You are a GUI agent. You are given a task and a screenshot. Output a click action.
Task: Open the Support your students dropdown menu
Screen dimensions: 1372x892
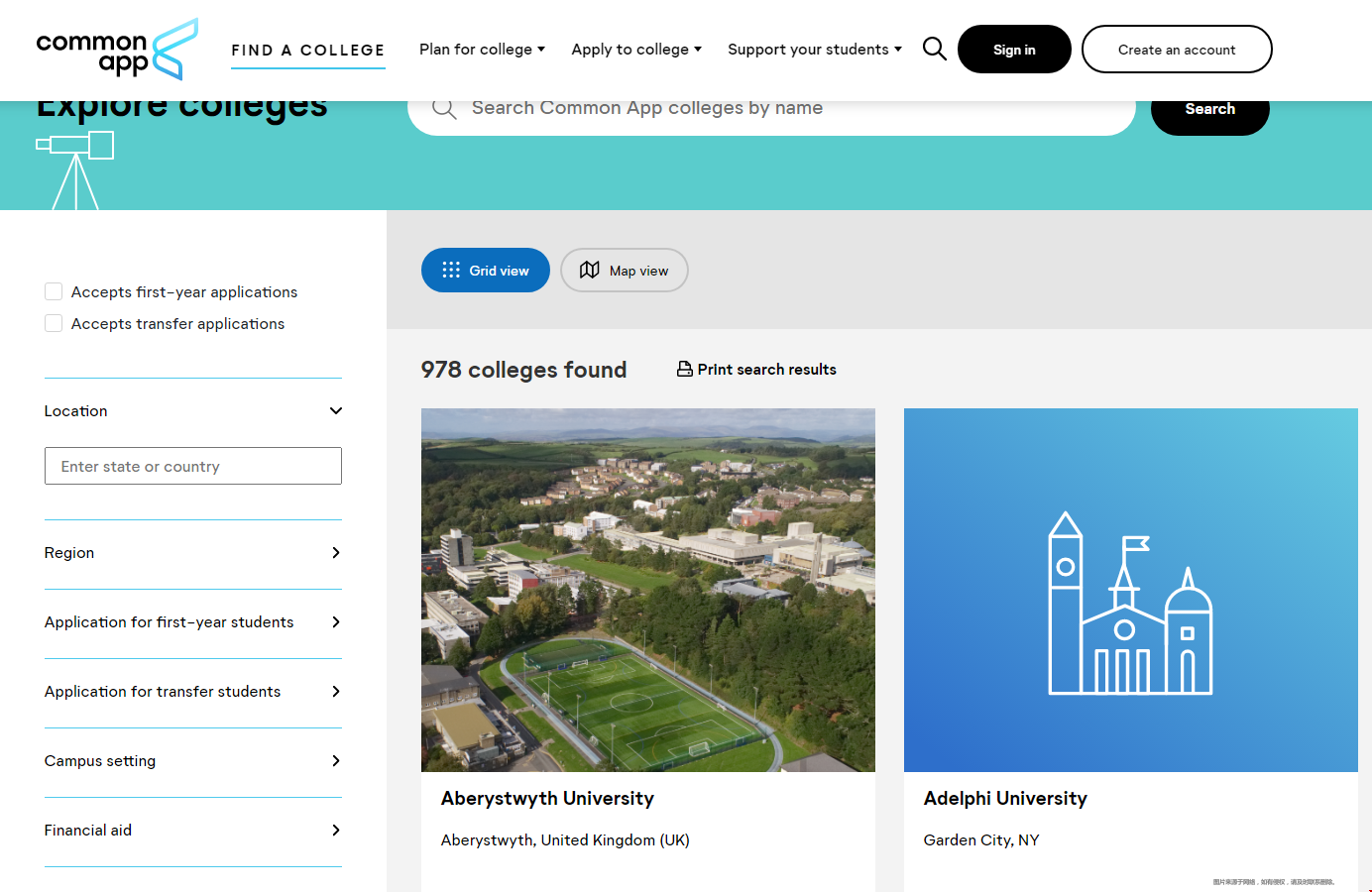[815, 50]
